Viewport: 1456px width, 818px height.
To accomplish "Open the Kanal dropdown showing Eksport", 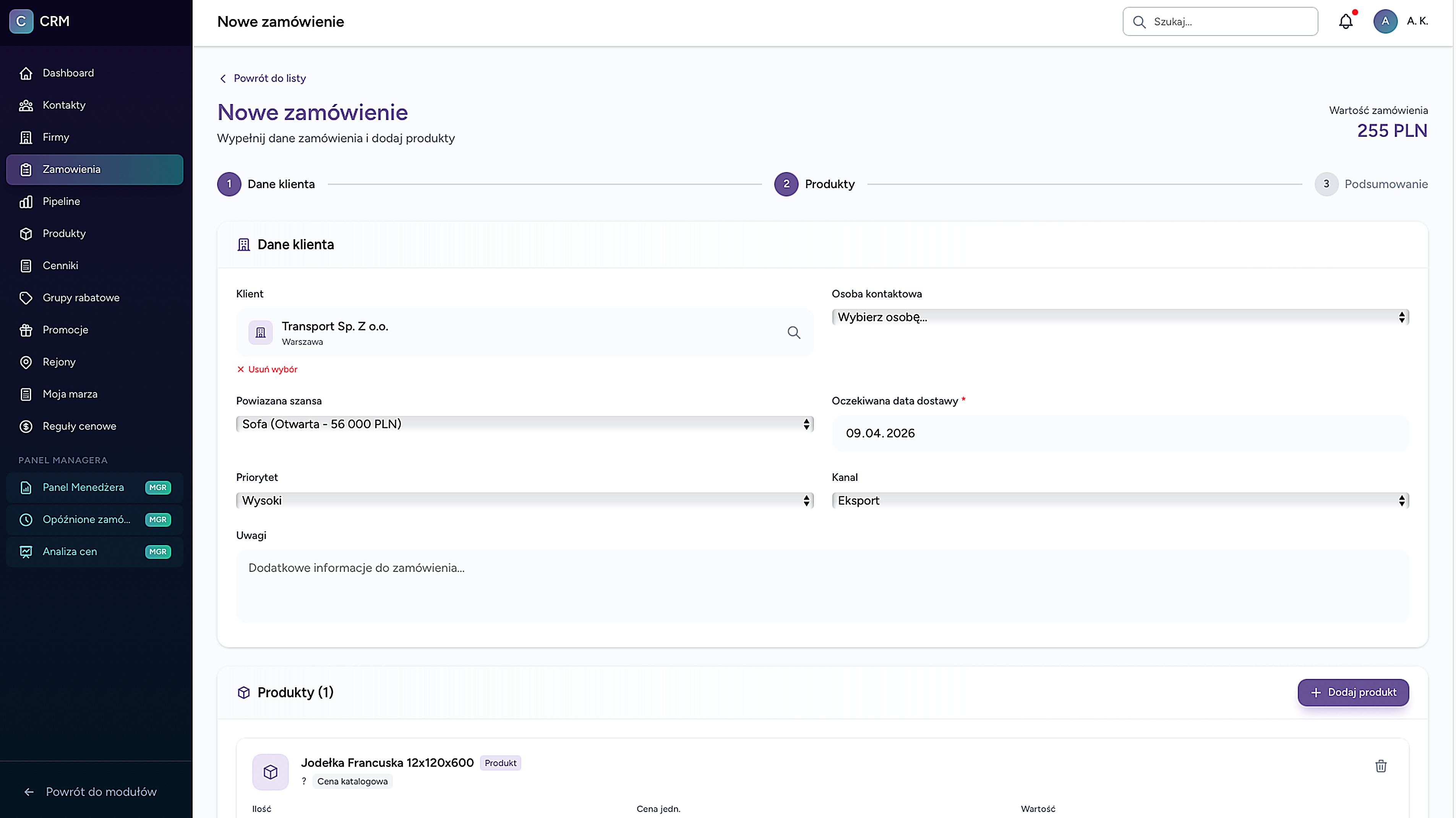I will click(x=1120, y=501).
